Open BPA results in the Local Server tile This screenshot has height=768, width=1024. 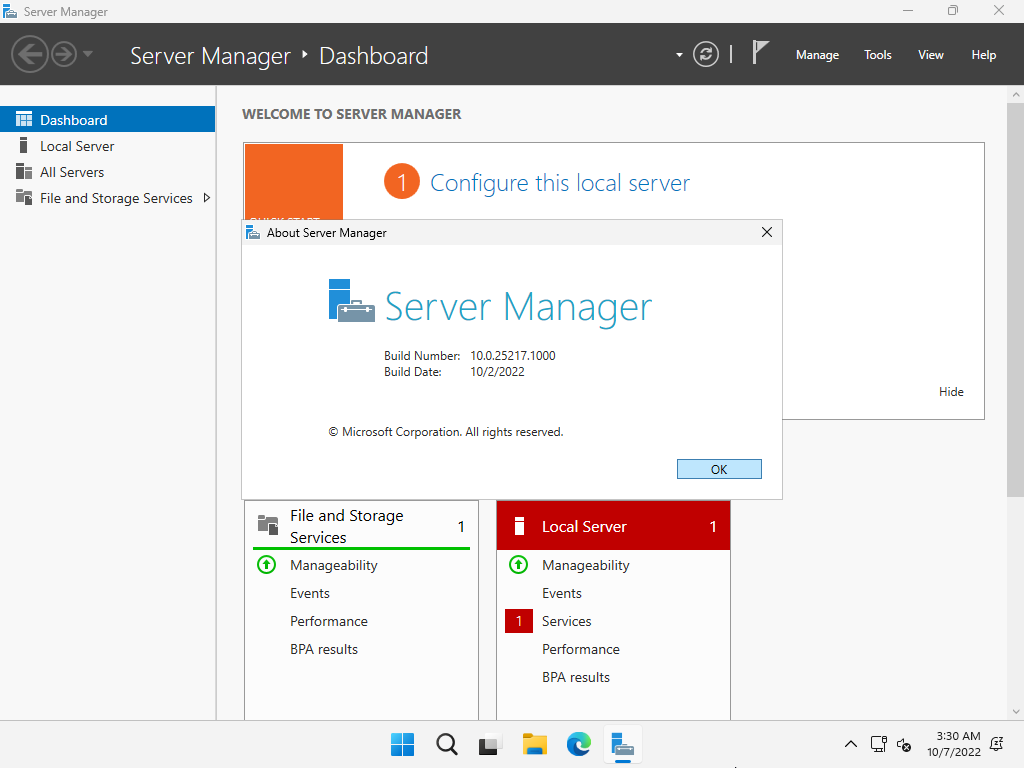coord(576,677)
